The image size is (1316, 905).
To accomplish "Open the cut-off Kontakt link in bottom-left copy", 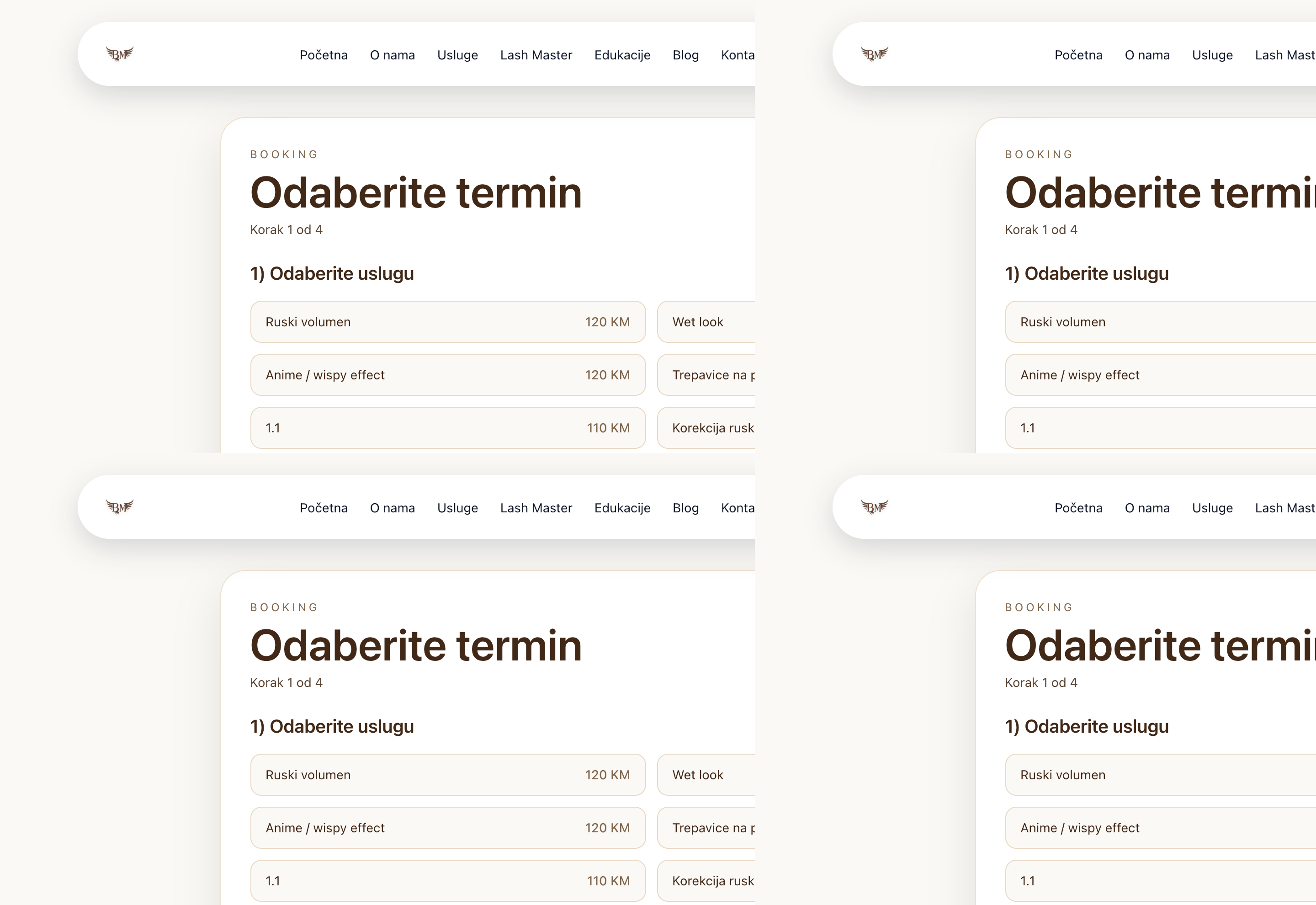I will click(x=738, y=508).
